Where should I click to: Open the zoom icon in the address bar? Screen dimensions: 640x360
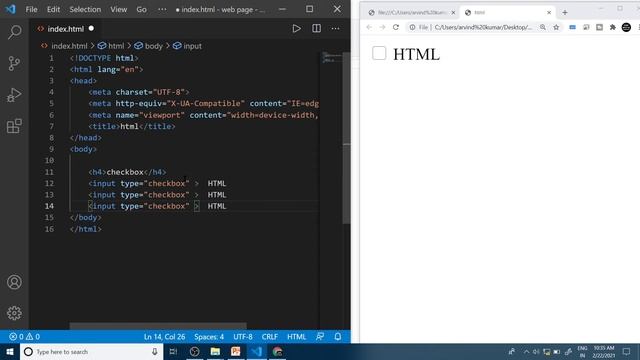pyautogui.click(x=542, y=27)
